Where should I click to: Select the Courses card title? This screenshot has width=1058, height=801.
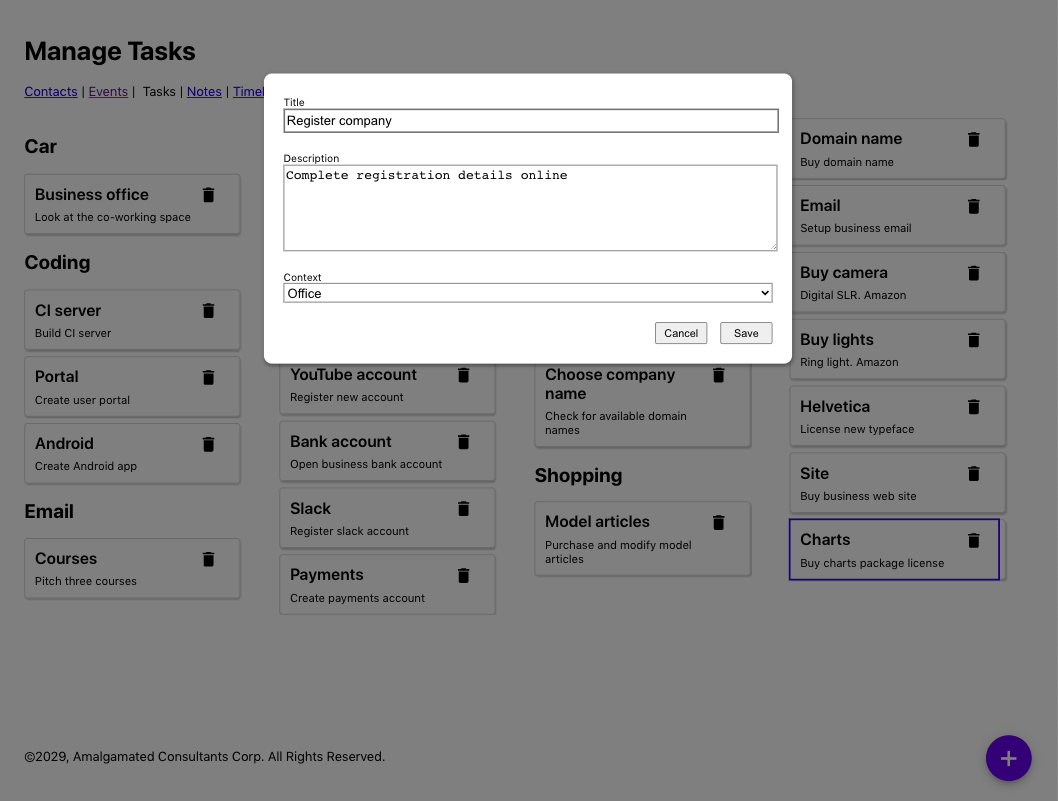(x=66, y=559)
